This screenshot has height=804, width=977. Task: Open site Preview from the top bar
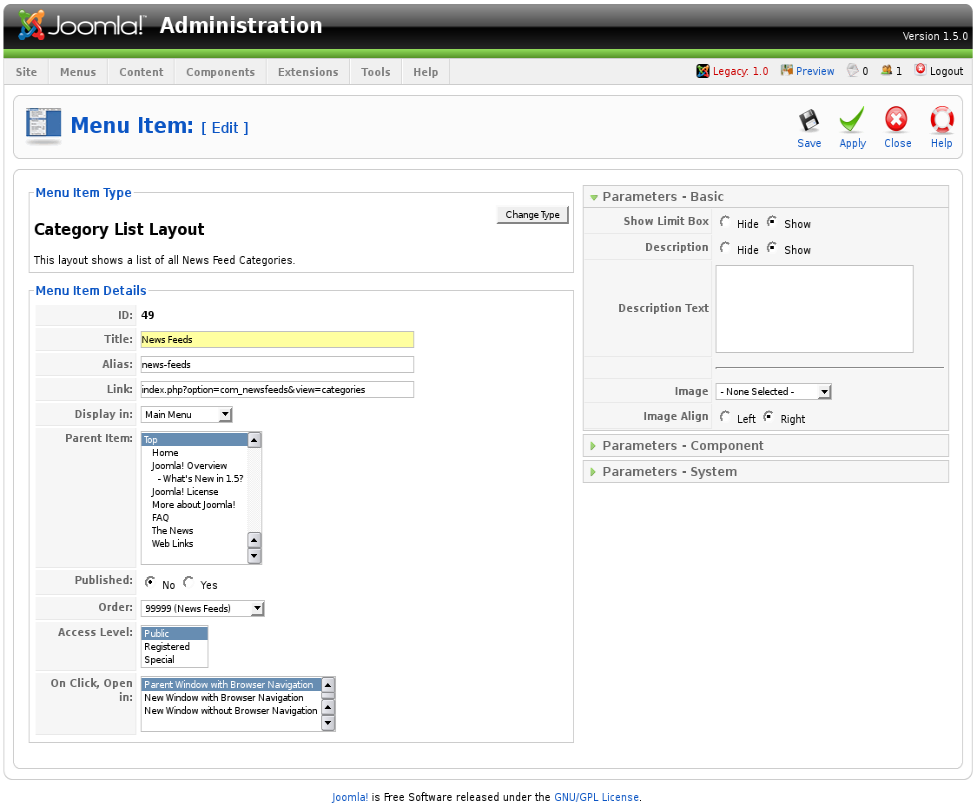pyautogui.click(x=787, y=70)
